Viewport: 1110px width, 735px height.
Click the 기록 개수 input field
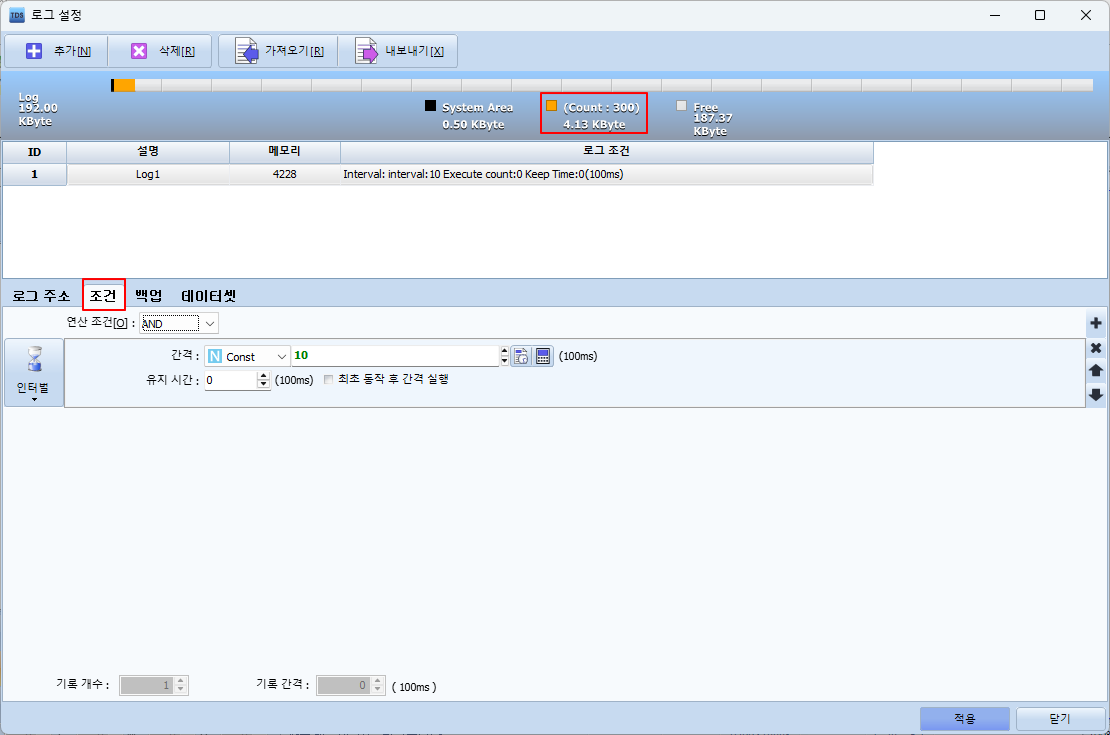(147, 685)
